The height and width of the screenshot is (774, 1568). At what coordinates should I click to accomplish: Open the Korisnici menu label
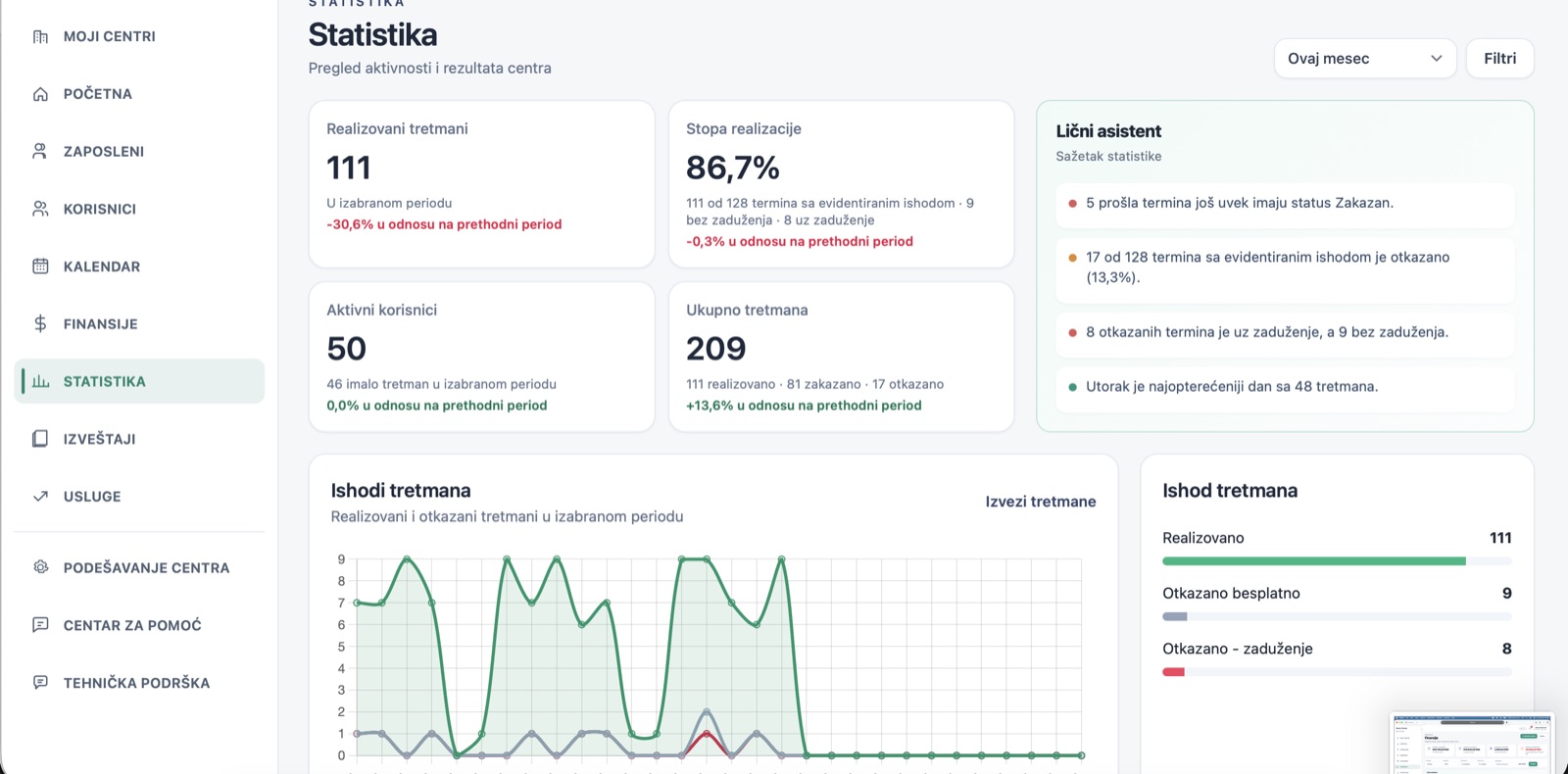click(x=100, y=209)
